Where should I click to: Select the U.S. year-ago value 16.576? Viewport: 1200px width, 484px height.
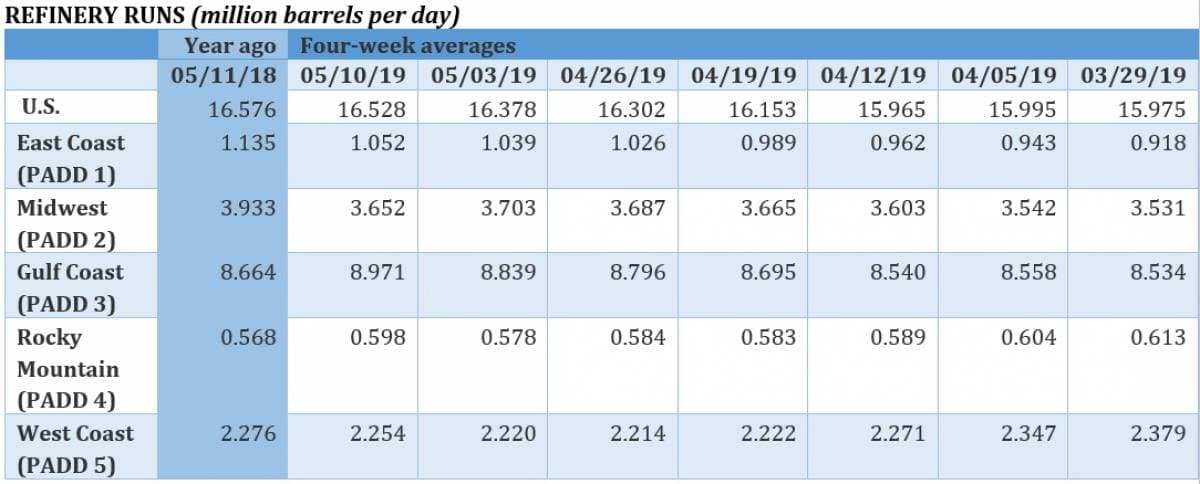241,109
